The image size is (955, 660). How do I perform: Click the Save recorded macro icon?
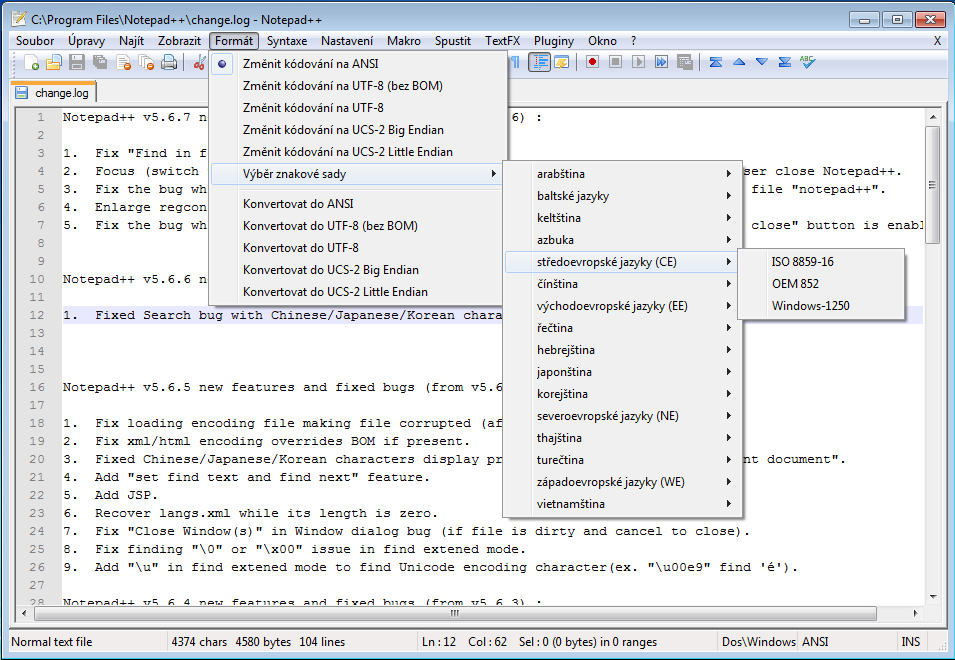point(685,62)
